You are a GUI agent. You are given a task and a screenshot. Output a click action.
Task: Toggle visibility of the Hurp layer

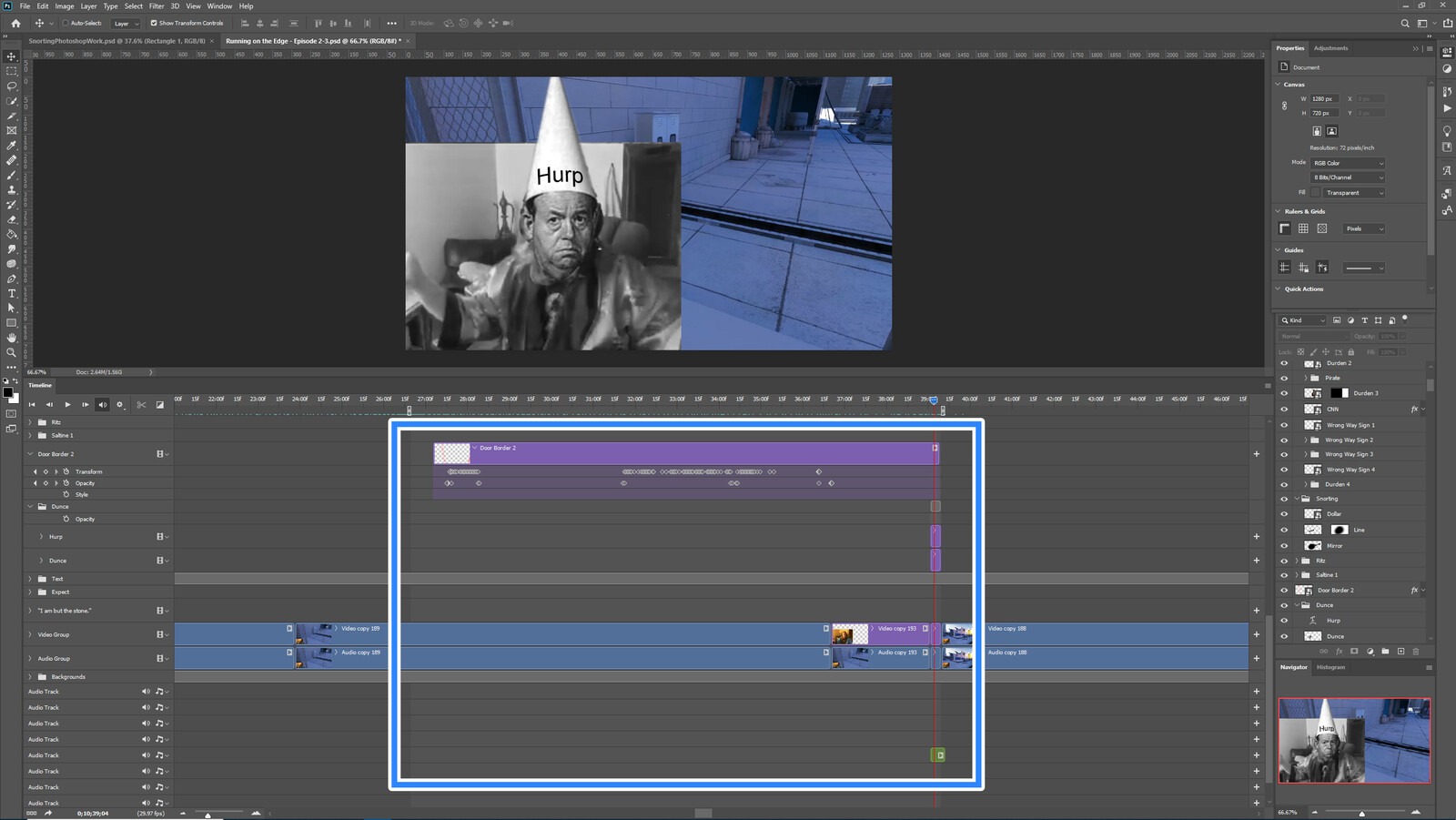[1284, 621]
